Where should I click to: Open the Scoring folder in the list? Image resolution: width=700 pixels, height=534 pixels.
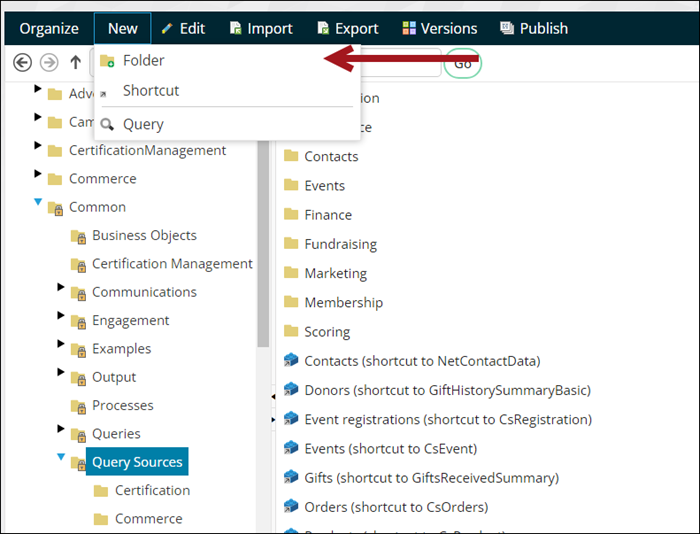tap(327, 332)
